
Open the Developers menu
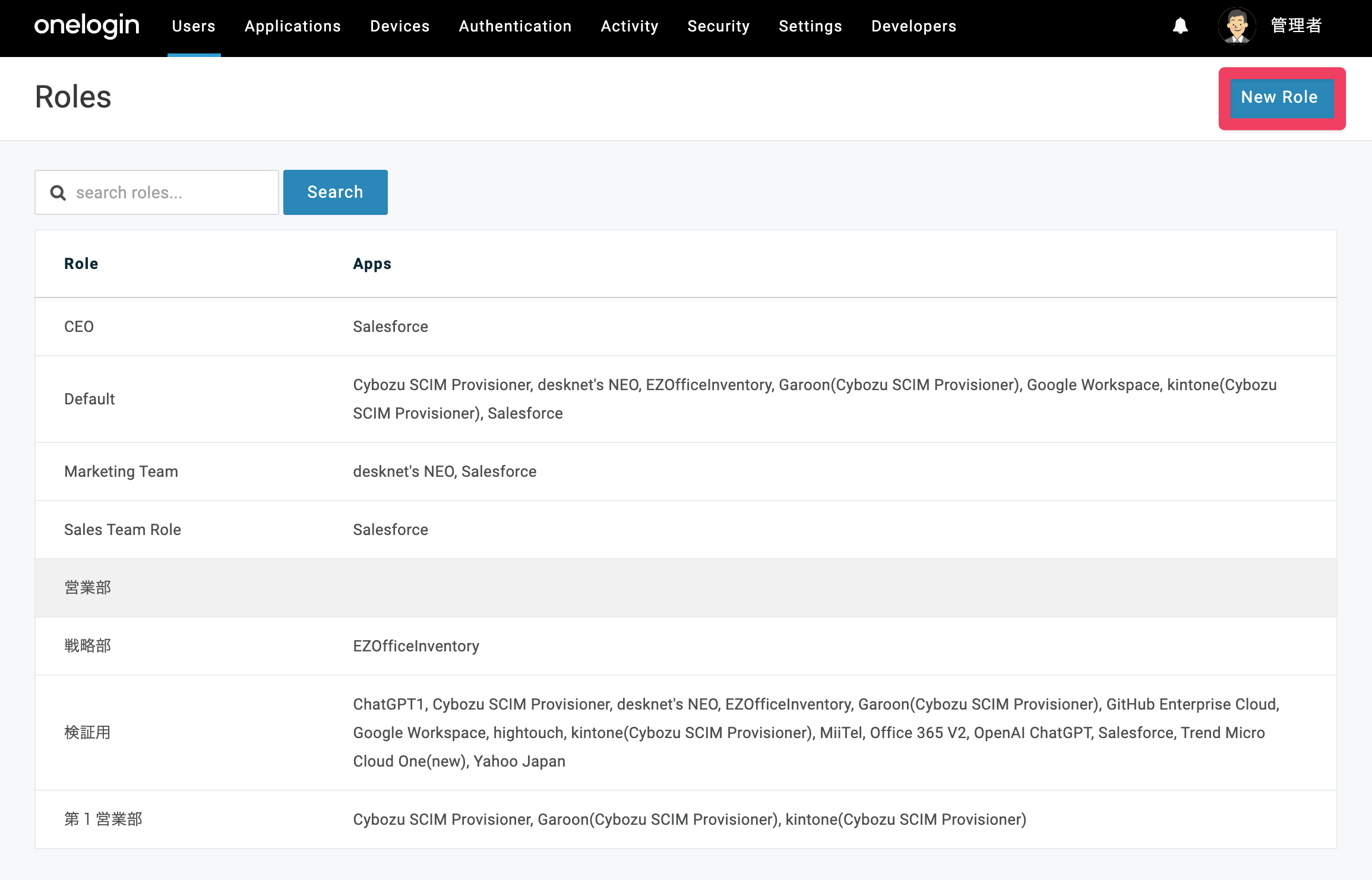(x=914, y=26)
